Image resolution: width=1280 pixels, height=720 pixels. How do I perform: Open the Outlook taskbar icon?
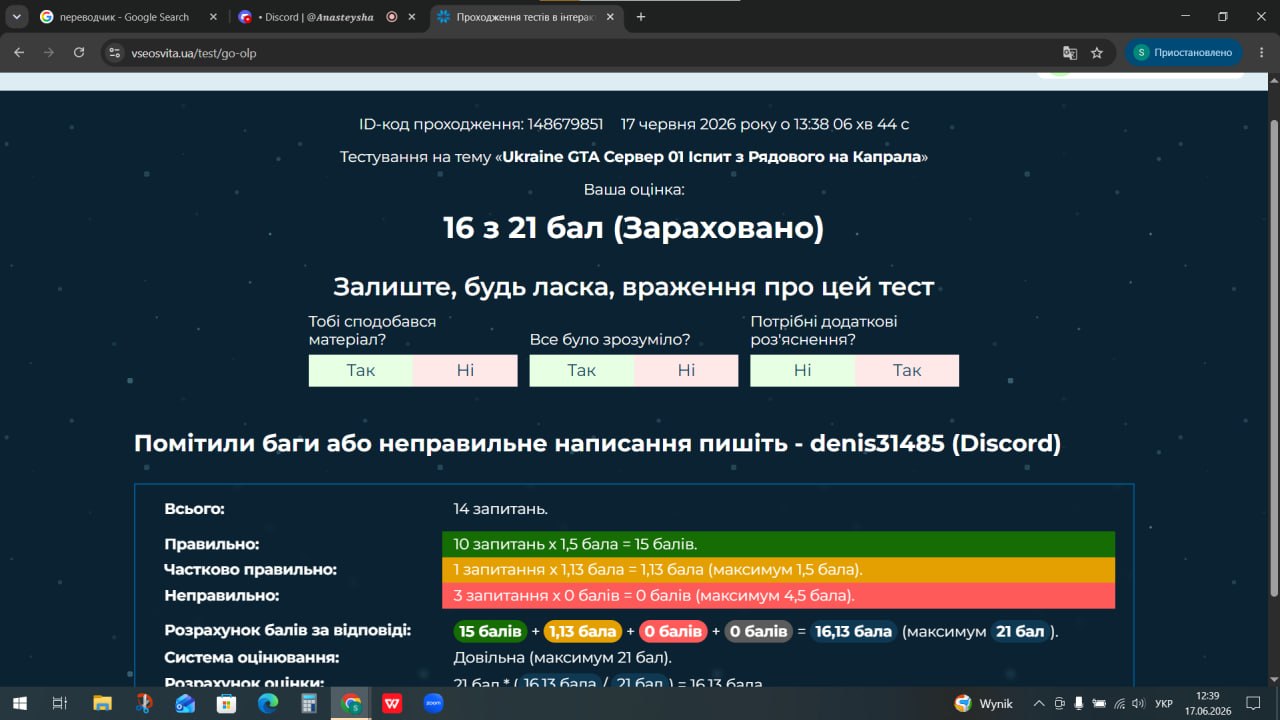[x=185, y=703]
